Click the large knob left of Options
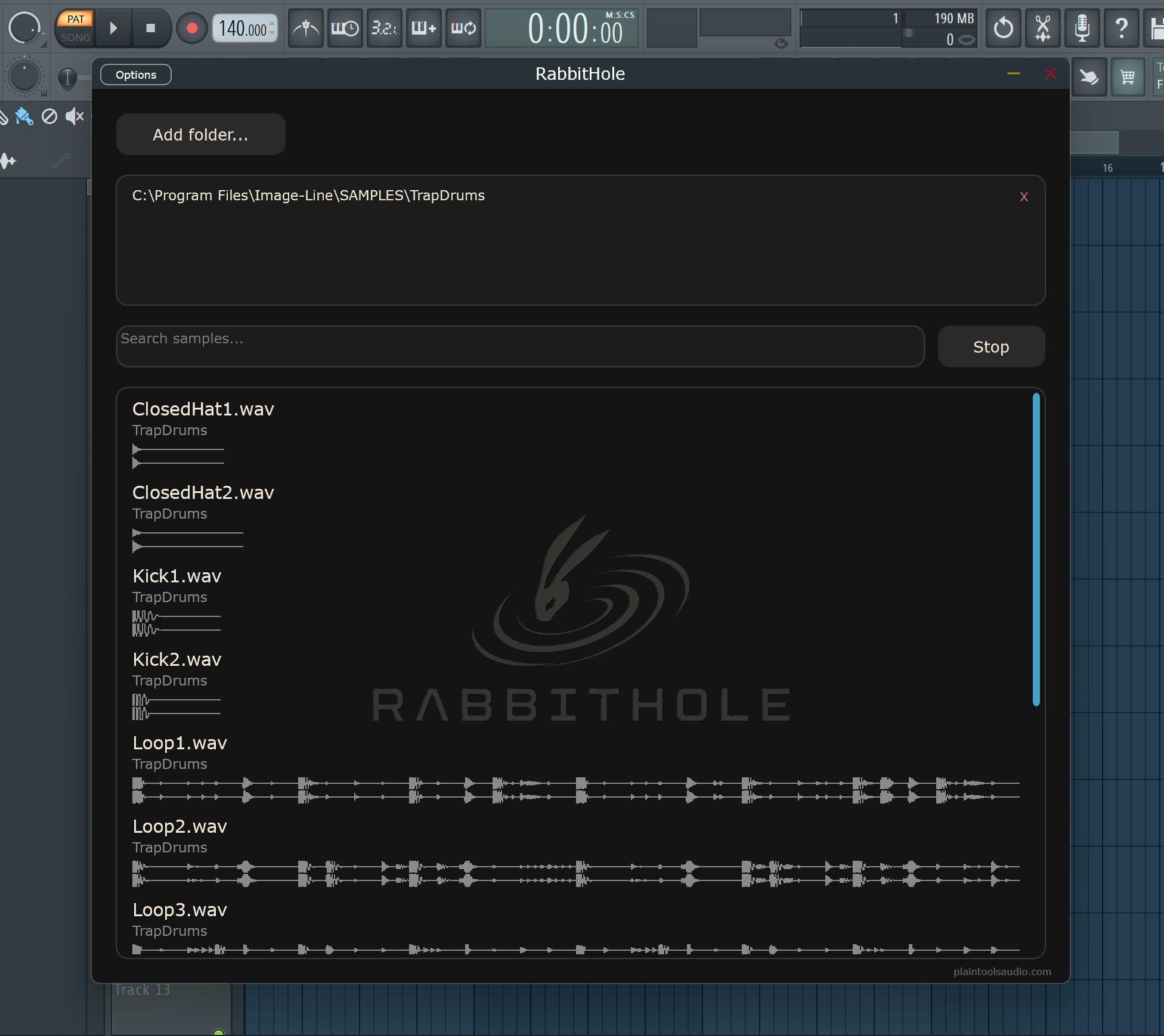This screenshot has width=1164, height=1036. click(x=24, y=77)
